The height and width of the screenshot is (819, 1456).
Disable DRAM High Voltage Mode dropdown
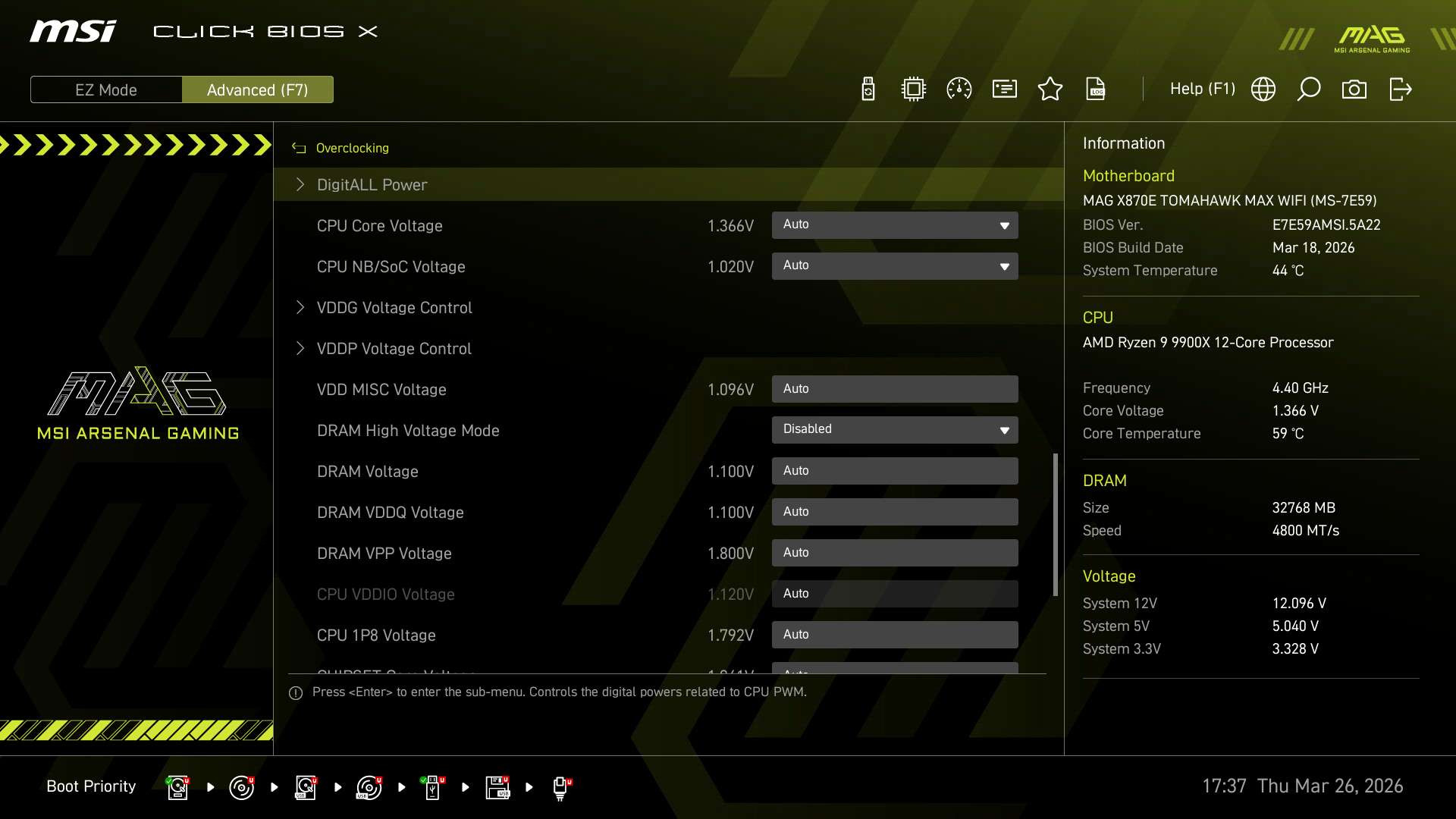click(x=895, y=429)
